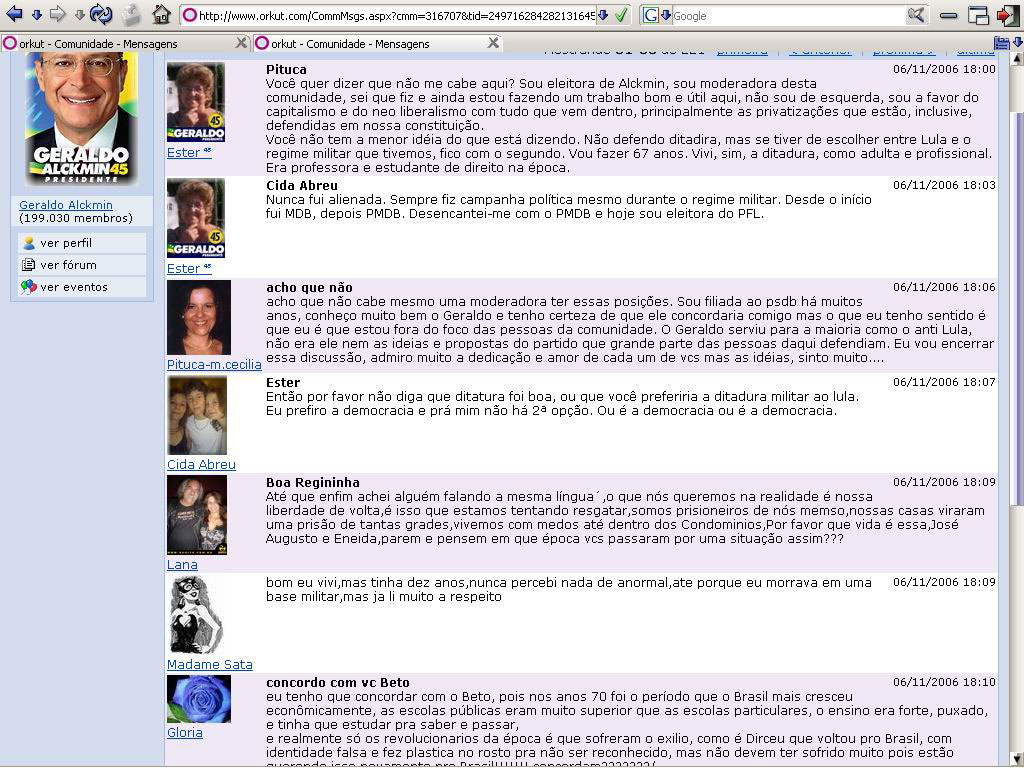
Task: Open the Geraldo Alckmin community link
Action: 66,205
